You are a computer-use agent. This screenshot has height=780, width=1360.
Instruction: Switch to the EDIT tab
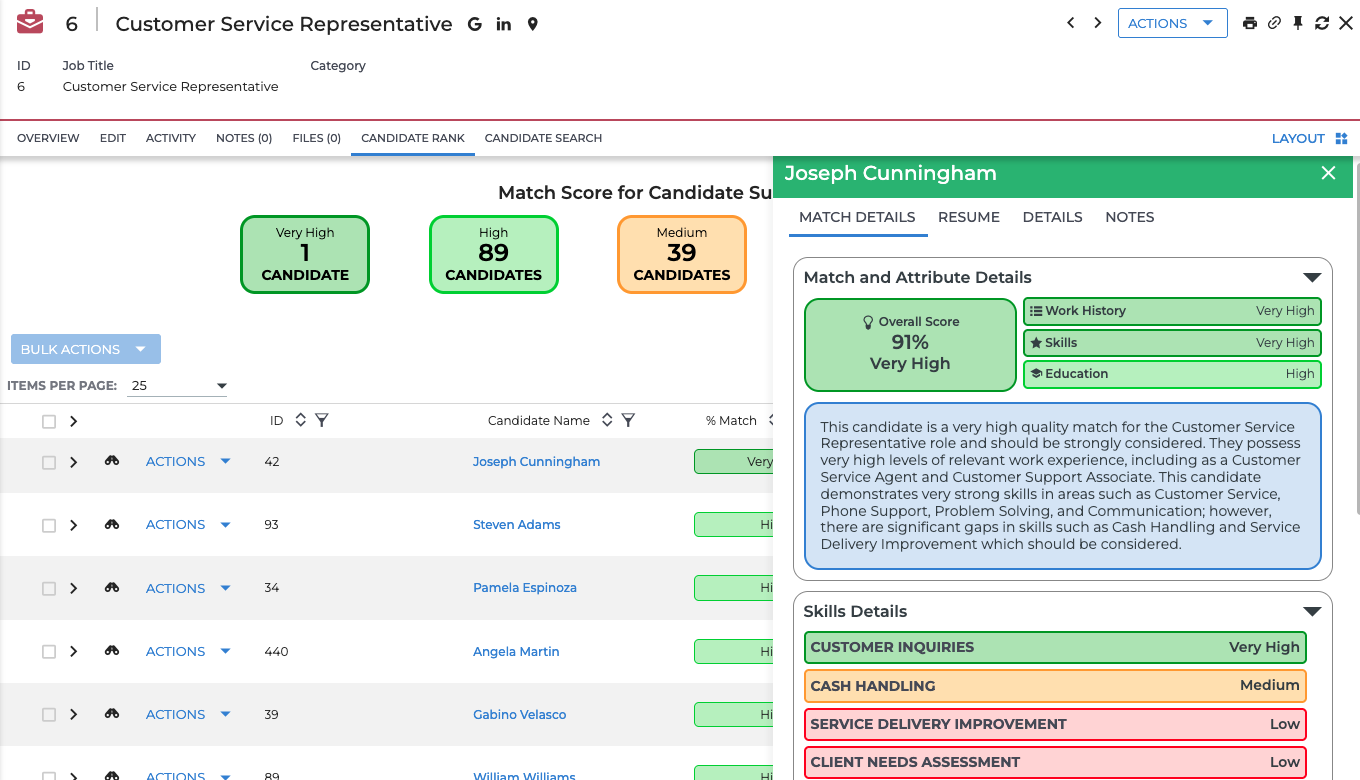[x=113, y=138]
